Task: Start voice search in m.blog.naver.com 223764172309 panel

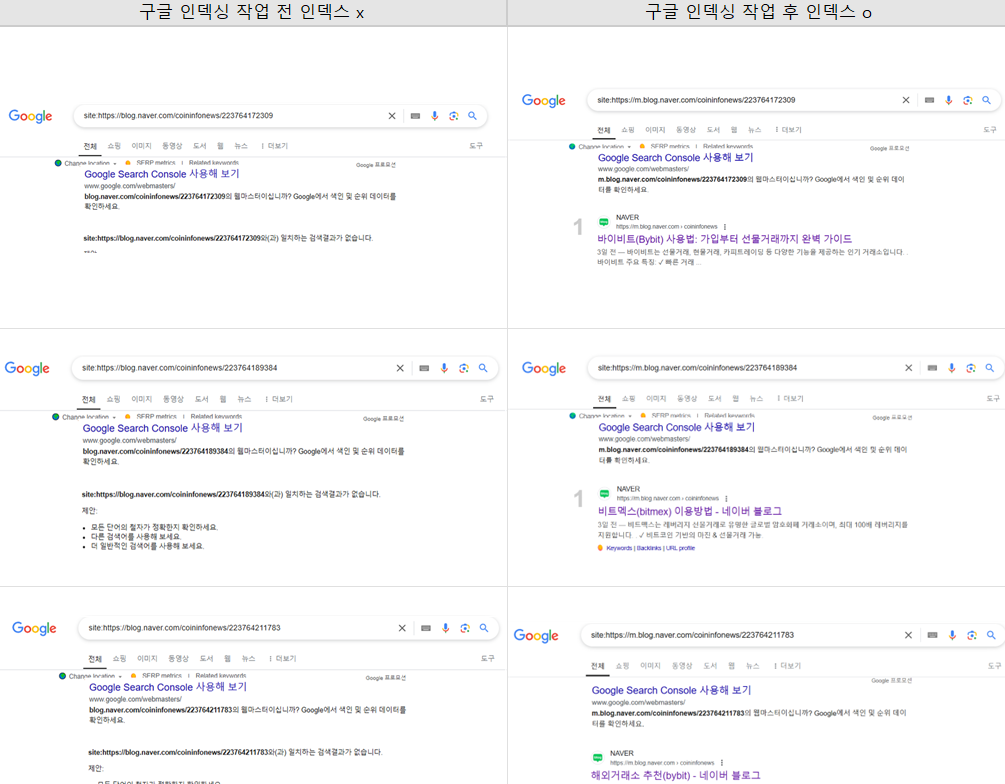Action: click(x=949, y=100)
